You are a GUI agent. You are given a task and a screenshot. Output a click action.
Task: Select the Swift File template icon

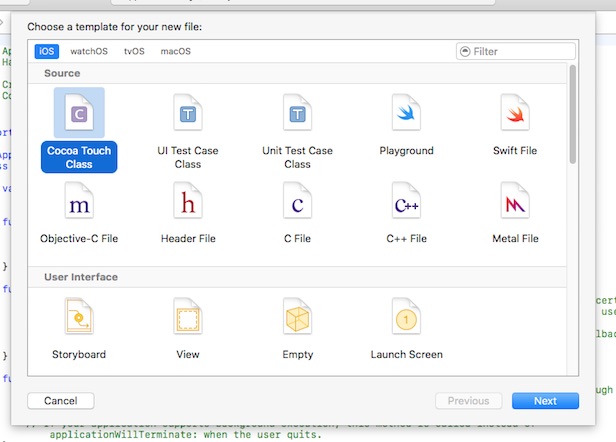515,113
